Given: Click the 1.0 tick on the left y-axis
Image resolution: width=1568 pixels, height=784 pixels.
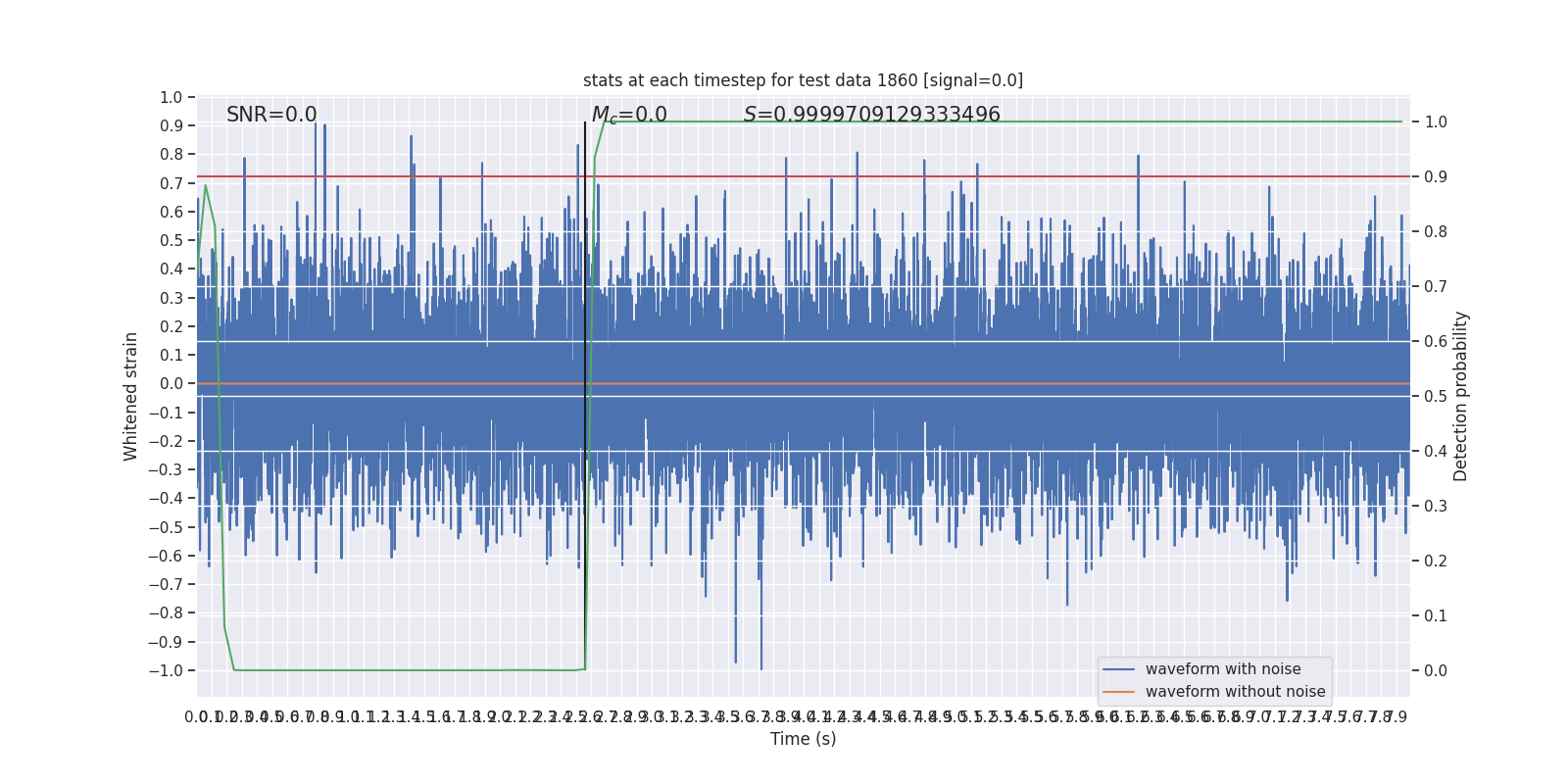Looking at the screenshot, I should pyautogui.click(x=171, y=97).
